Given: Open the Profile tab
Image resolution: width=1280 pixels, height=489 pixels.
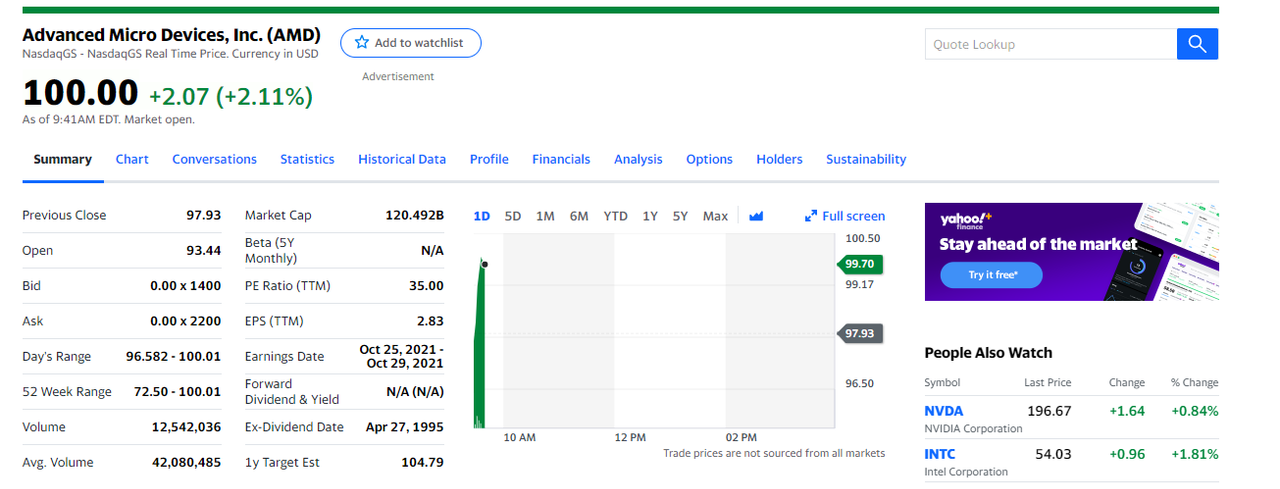Looking at the screenshot, I should pos(489,159).
